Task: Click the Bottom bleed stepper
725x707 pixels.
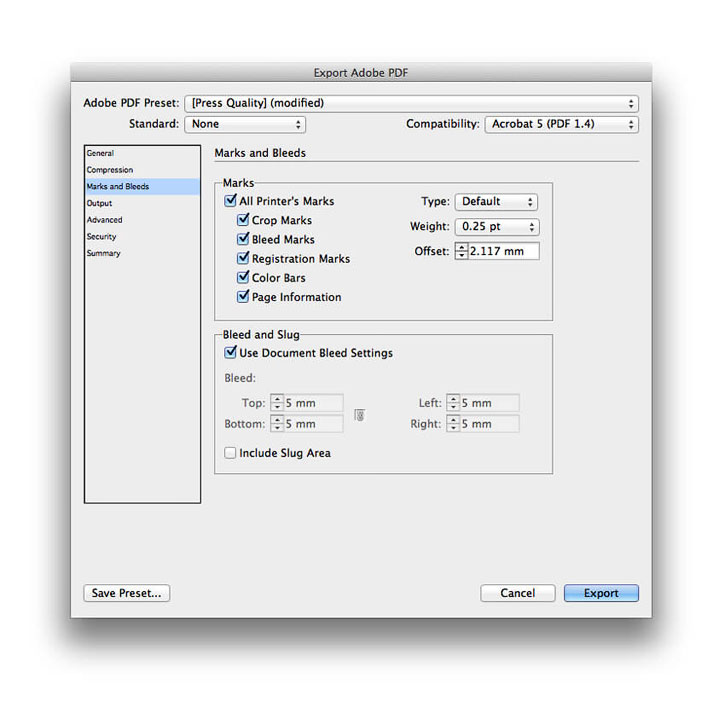Action: (277, 424)
